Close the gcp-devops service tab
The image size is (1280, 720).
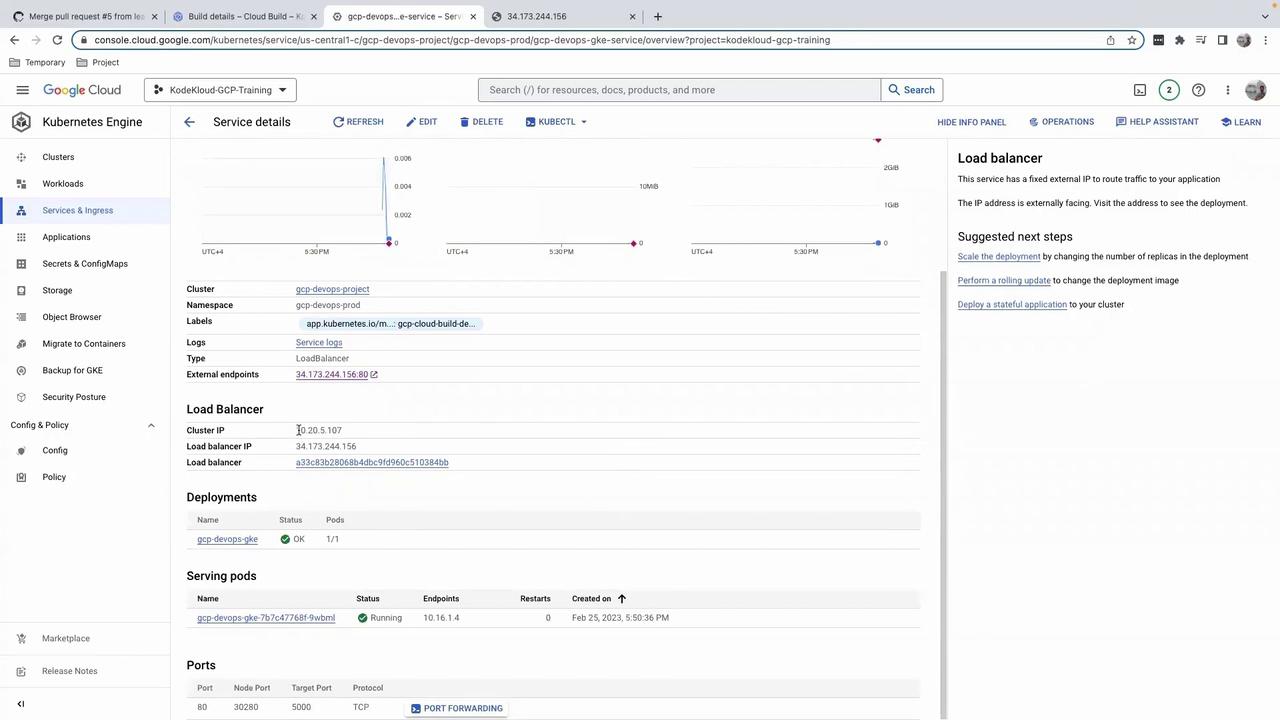click(474, 16)
